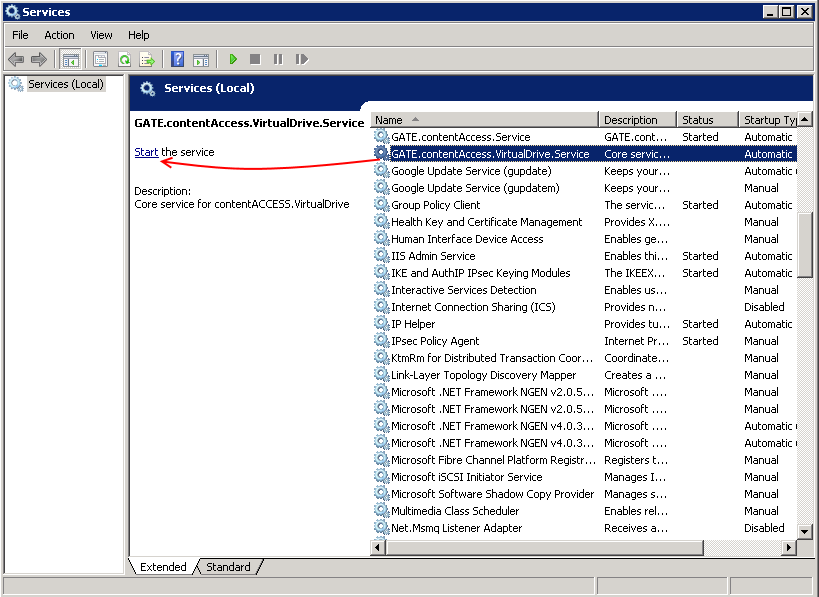The height and width of the screenshot is (597, 819).
Task: Open Properties from the toolbar icon
Action: (x=100, y=60)
